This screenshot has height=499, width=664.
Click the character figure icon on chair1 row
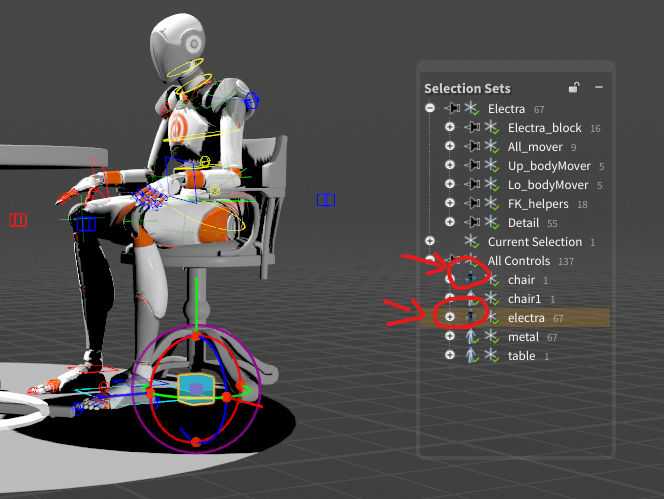pos(471,298)
